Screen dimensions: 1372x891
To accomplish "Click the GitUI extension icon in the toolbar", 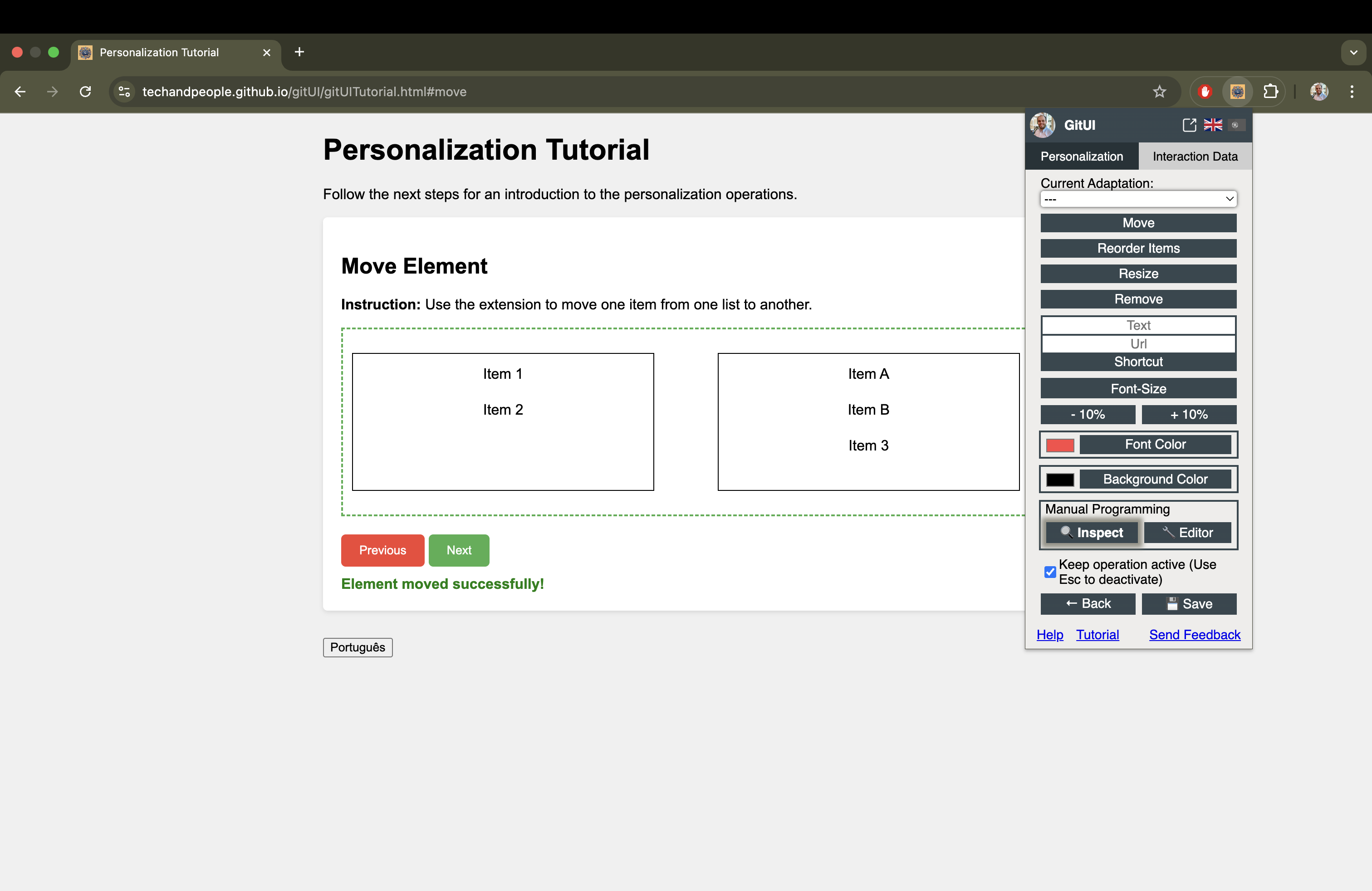I will click(1237, 91).
